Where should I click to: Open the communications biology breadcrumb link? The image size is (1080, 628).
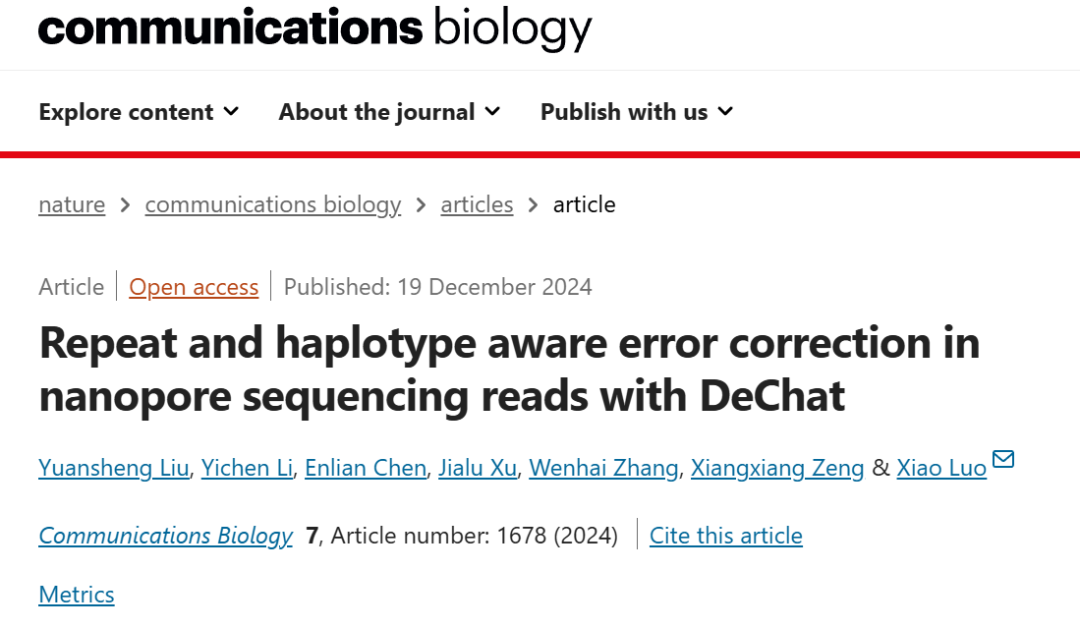pyautogui.click(x=273, y=205)
